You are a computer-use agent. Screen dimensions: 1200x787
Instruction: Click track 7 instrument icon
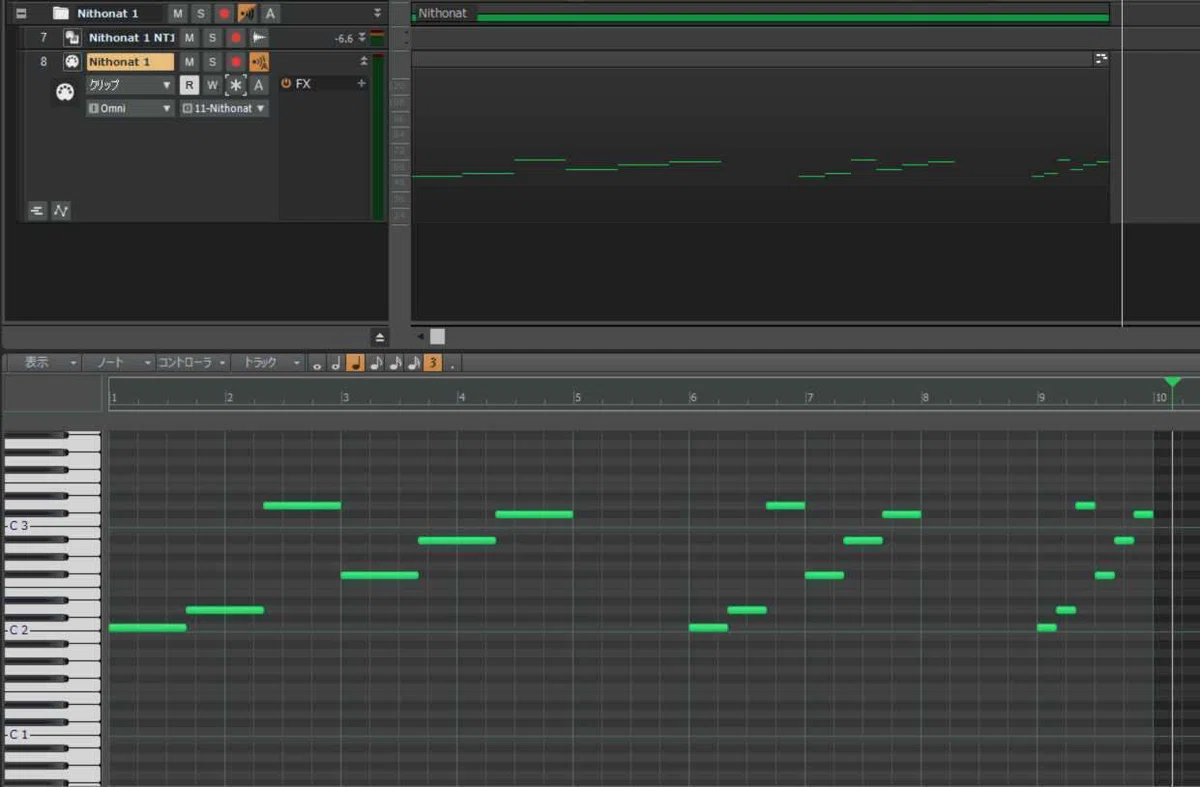[72, 38]
